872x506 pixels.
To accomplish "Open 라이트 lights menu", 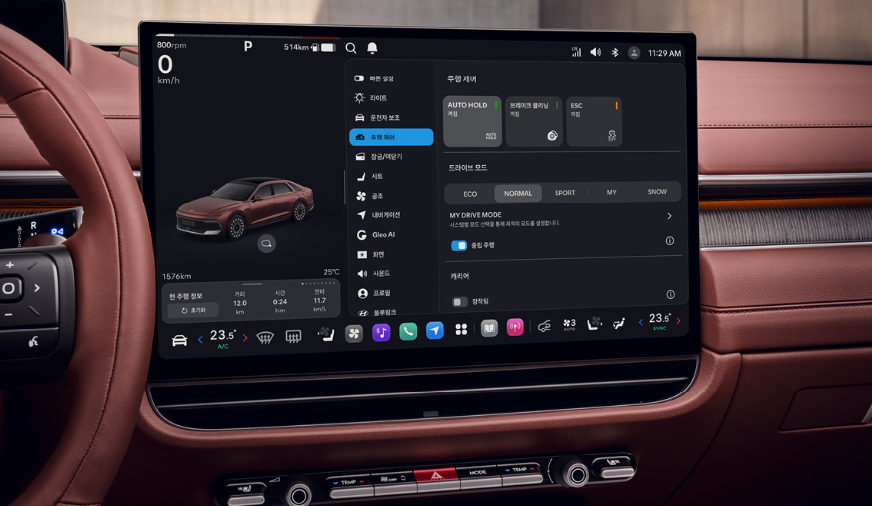I will click(x=392, y=98).
